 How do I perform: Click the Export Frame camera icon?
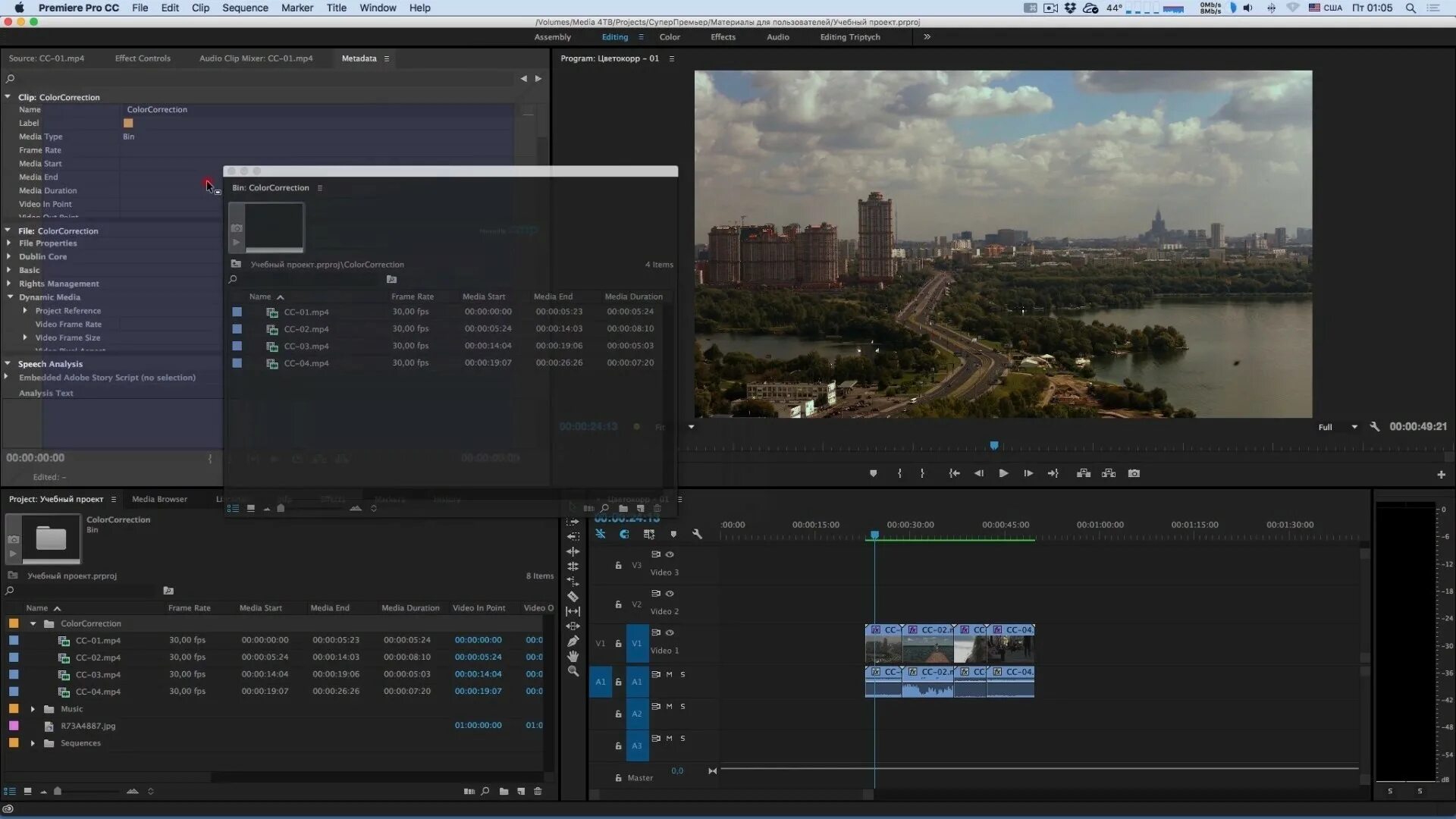pyautogui.click(x=1134, y=473)
